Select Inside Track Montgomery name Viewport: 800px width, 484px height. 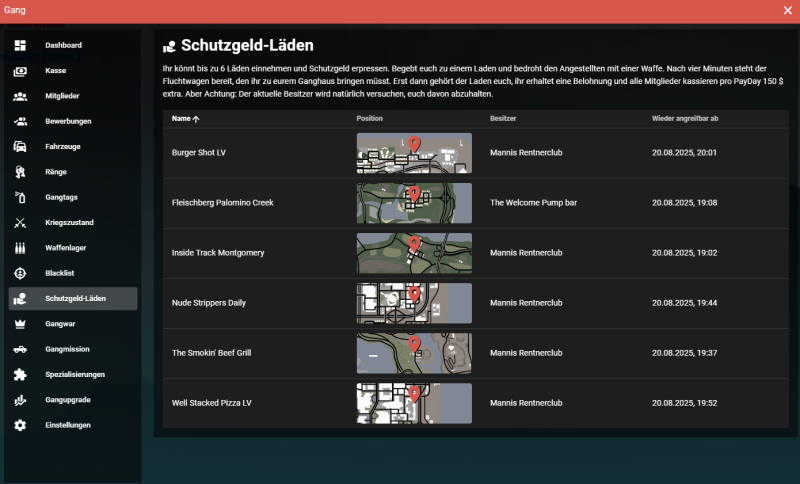point(218,252)
